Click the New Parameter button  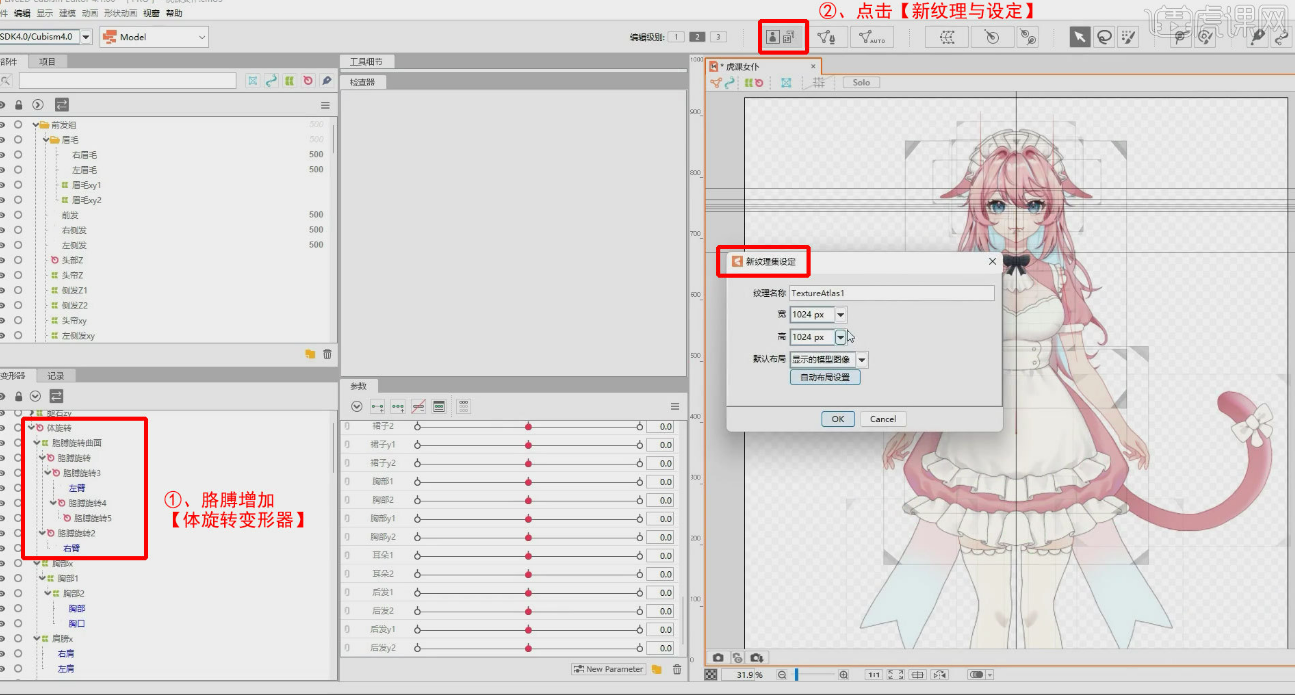pos(609,669)
